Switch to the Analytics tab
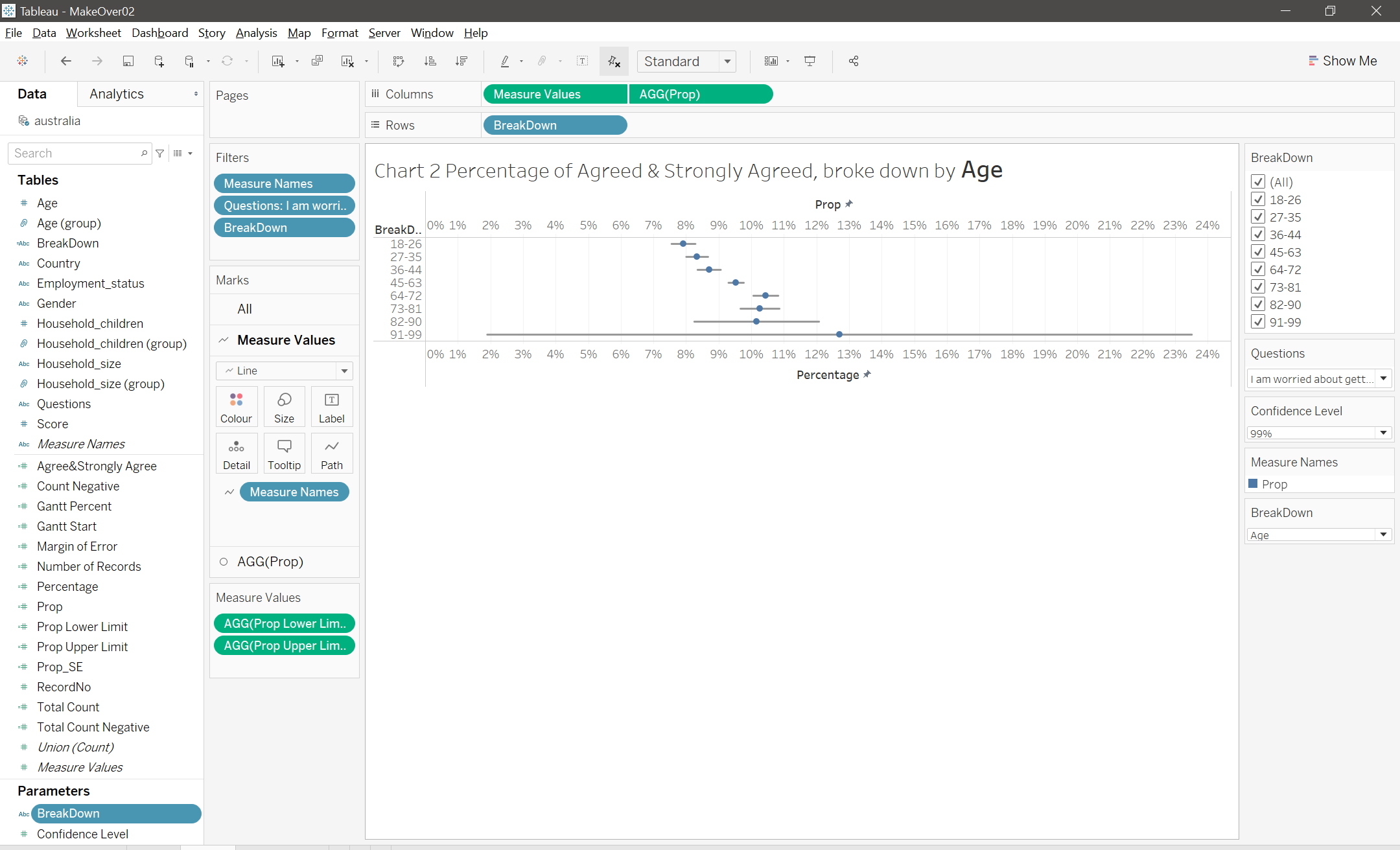 (x=117, y=94)
